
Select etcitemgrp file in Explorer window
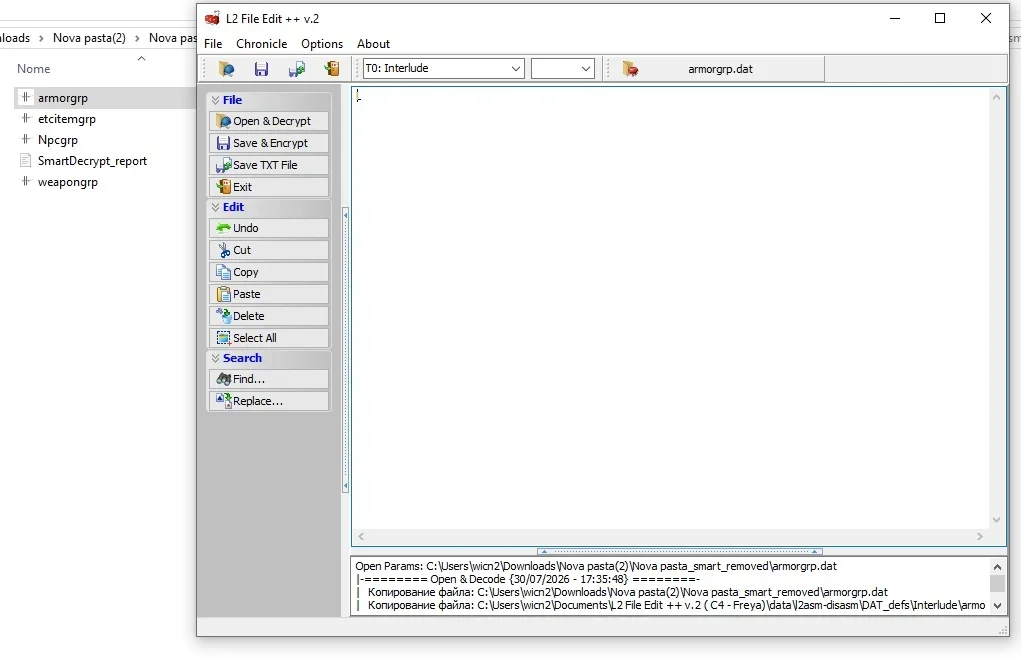[66, 119]
